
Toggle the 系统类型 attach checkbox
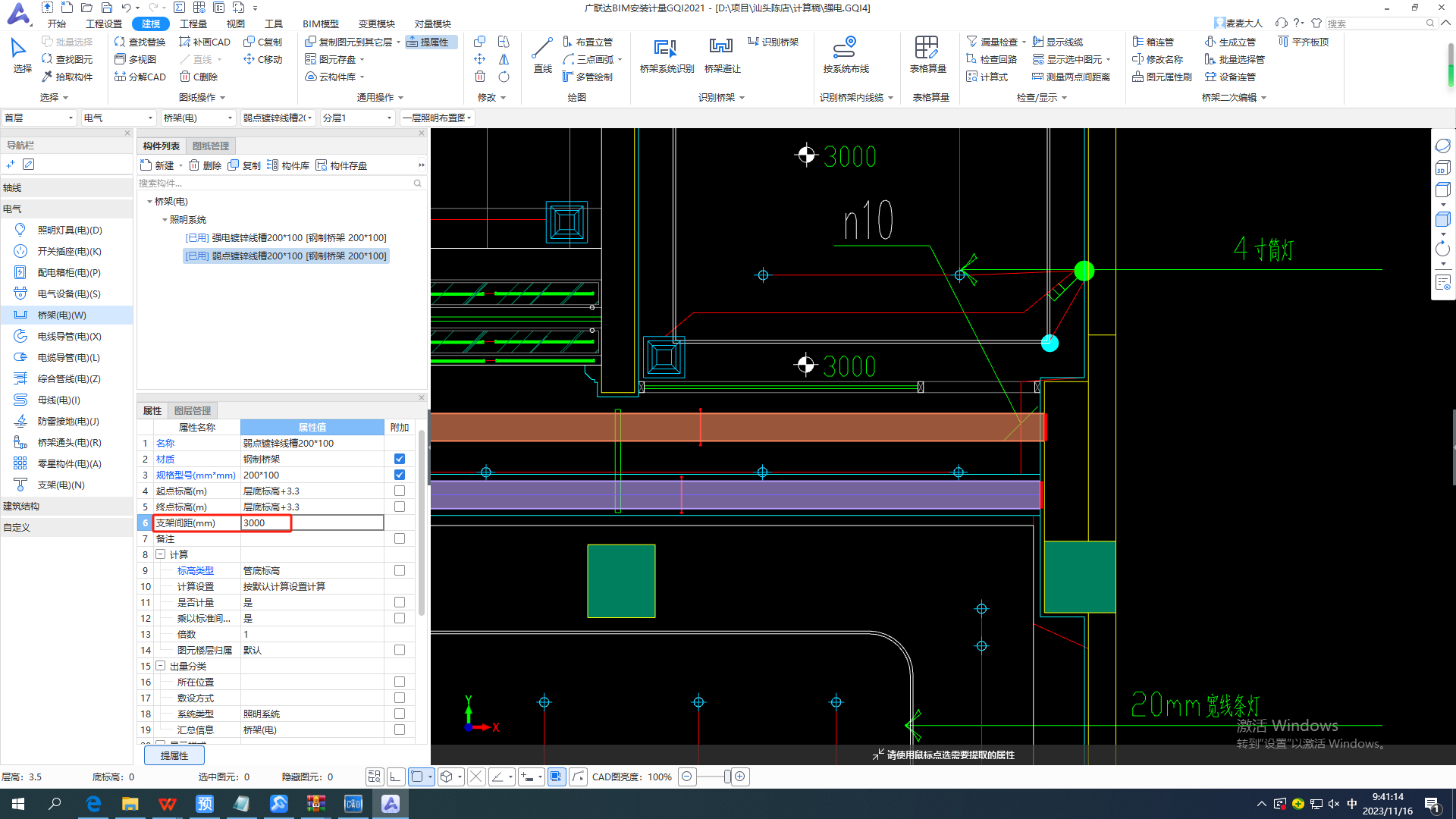pos(400,714)
